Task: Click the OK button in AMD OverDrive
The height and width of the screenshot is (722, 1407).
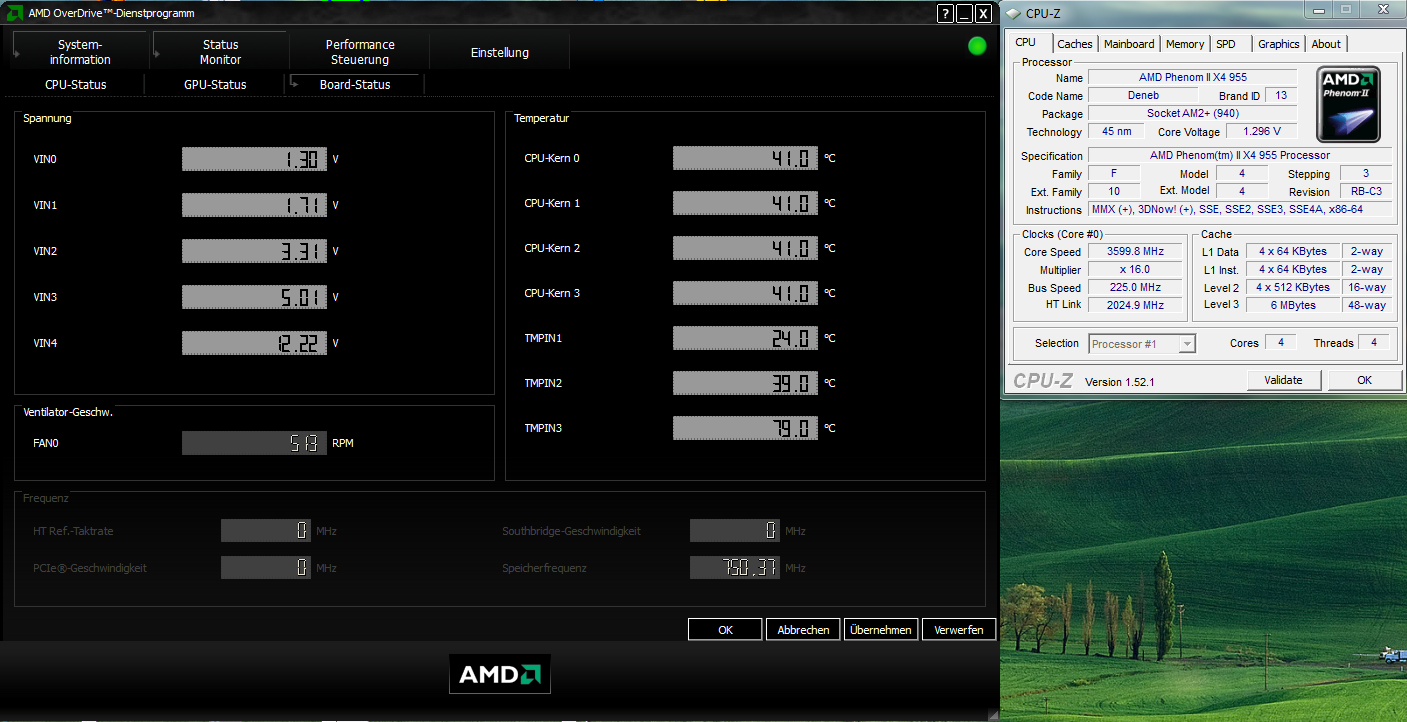Action: click(726, 630)
